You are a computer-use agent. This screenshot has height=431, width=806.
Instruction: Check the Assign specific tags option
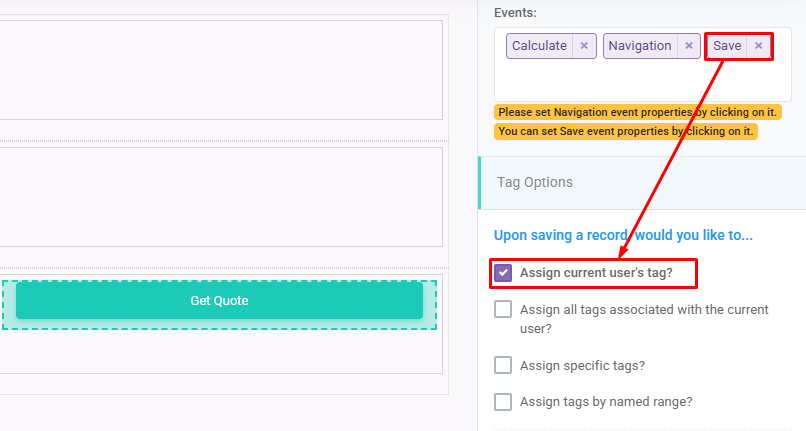click(x=504, y=365)
